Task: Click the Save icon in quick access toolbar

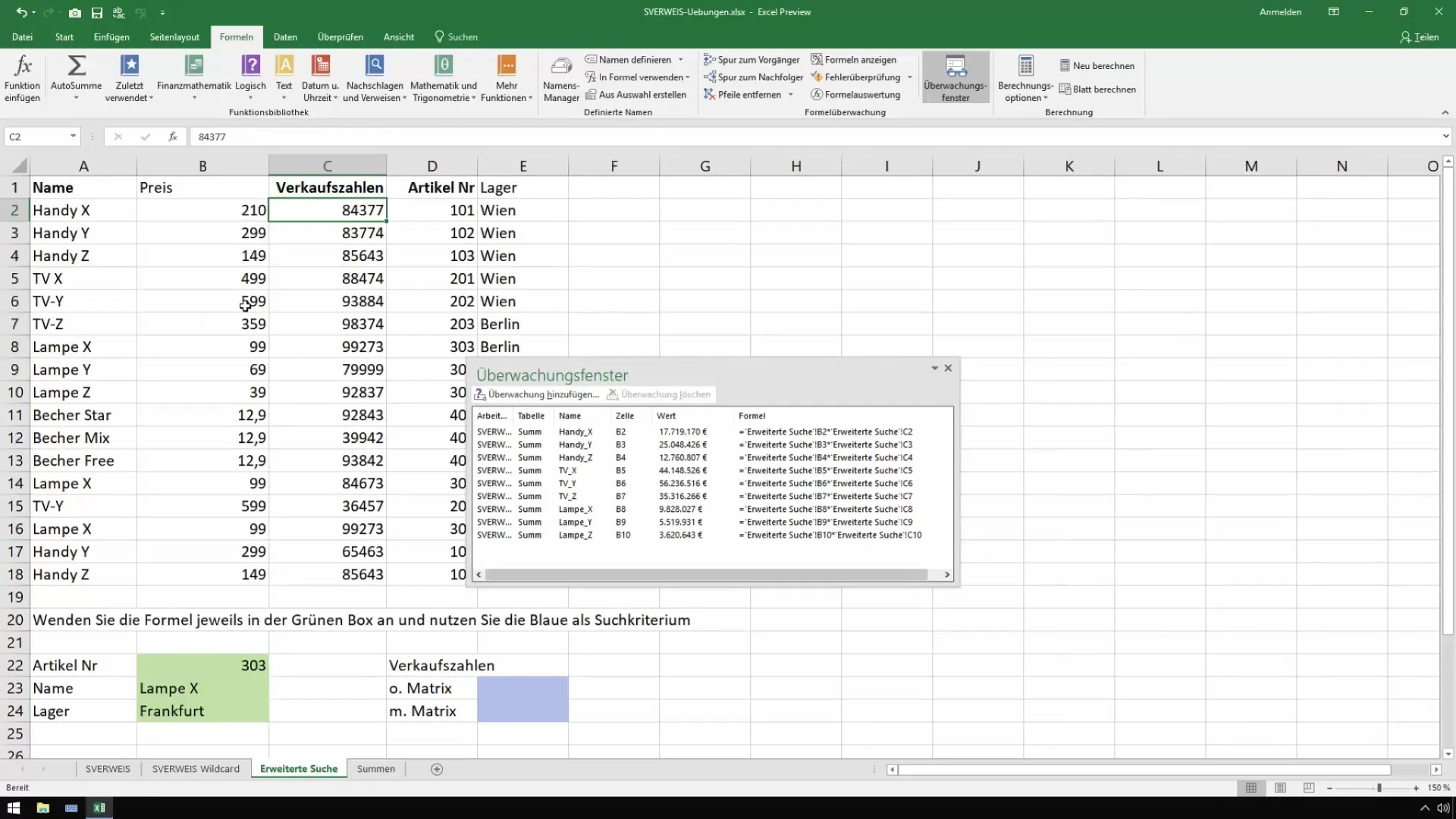Action: tap(97, 13)
